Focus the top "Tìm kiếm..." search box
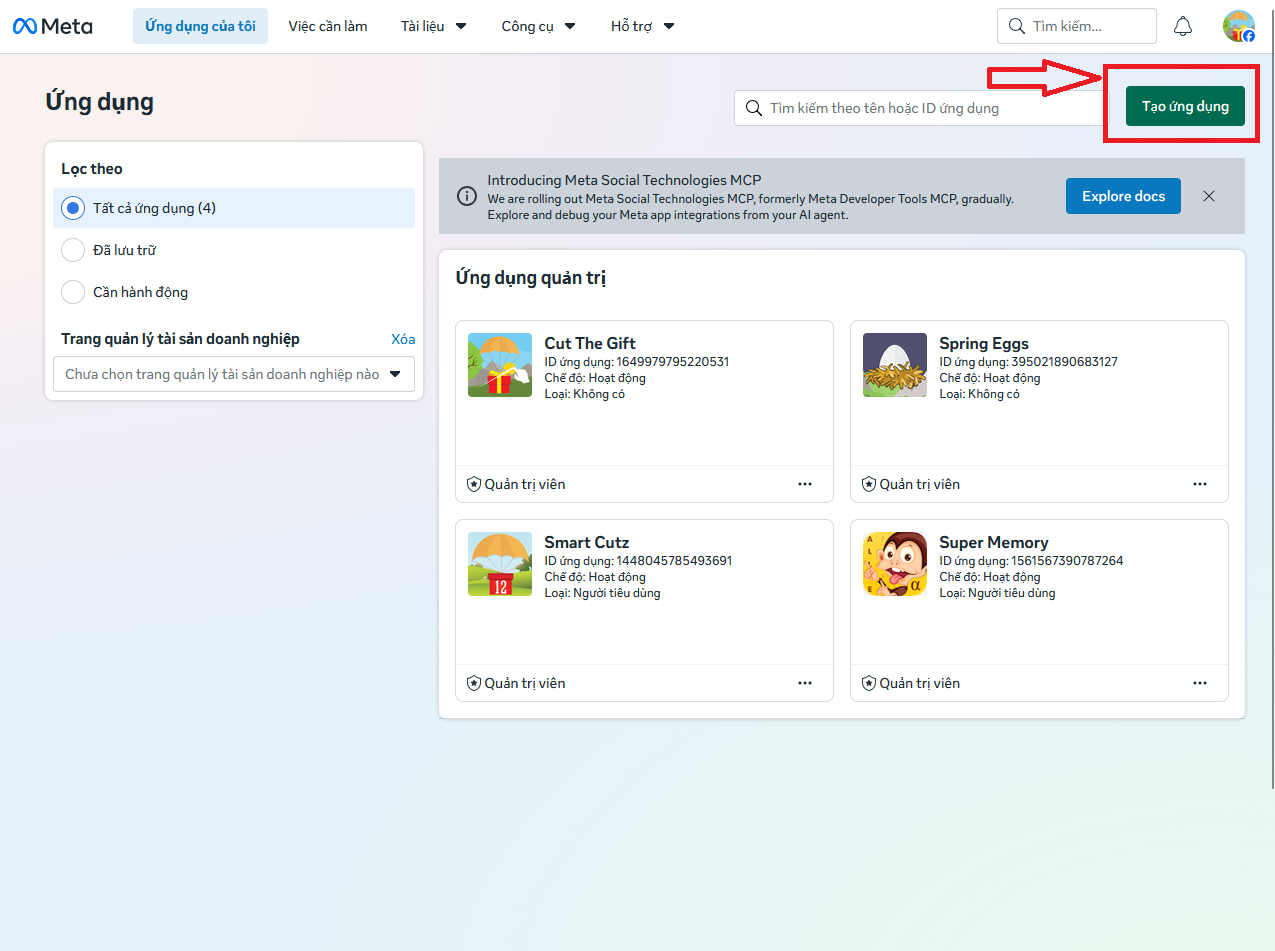Viewport: 1275px width, 951px height. coord(1077,26)
